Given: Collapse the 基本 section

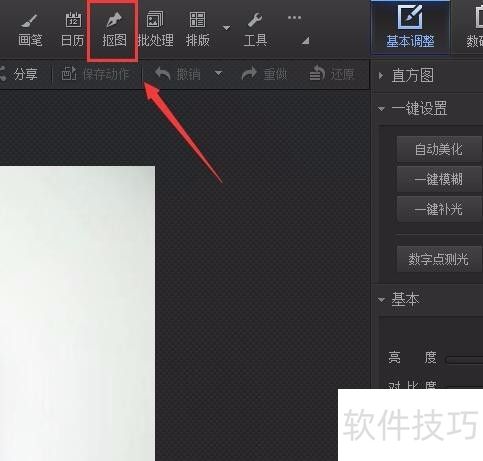Looking at the screenshot, I should 381,300.
